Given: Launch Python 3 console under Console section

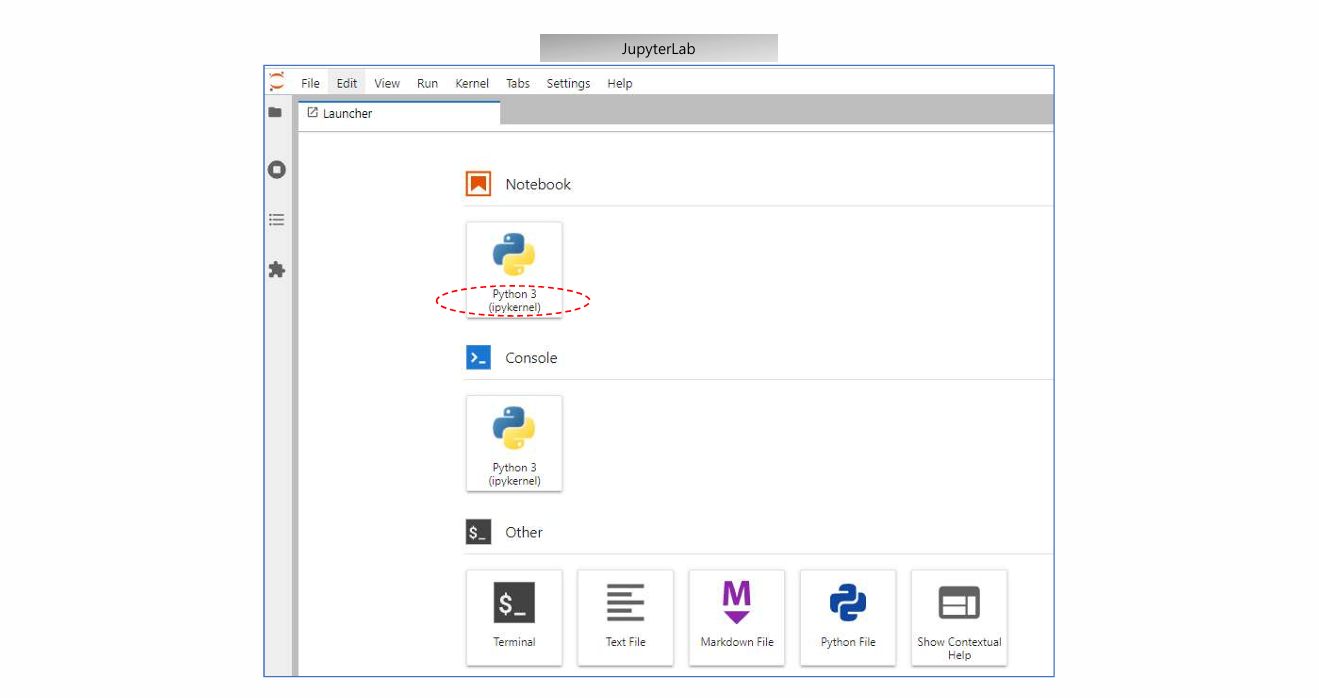Looking at the screenshot, I should point(514,443).
